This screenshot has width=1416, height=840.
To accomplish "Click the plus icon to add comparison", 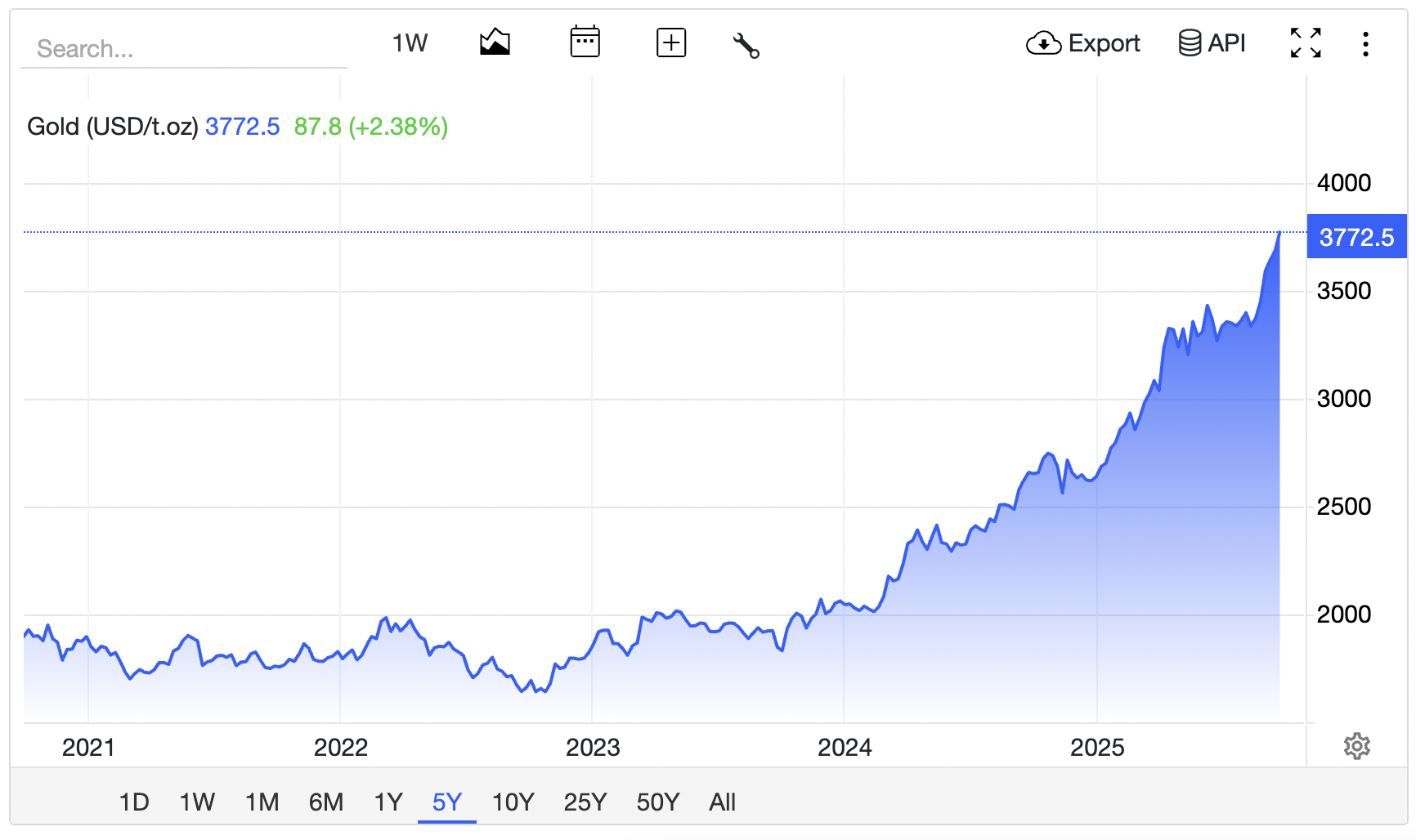I will pos(670,42).
